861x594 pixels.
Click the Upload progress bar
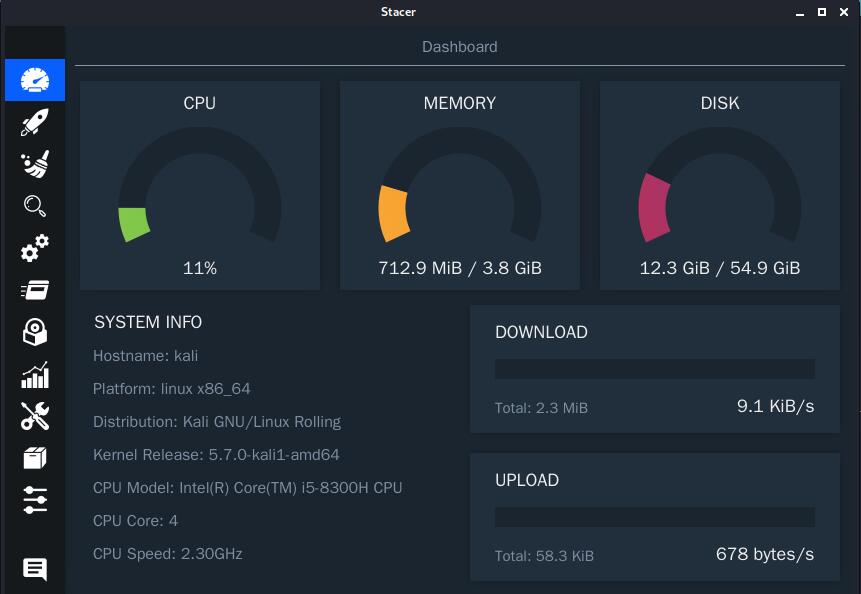pyautogui.click(x=655, y=517)
